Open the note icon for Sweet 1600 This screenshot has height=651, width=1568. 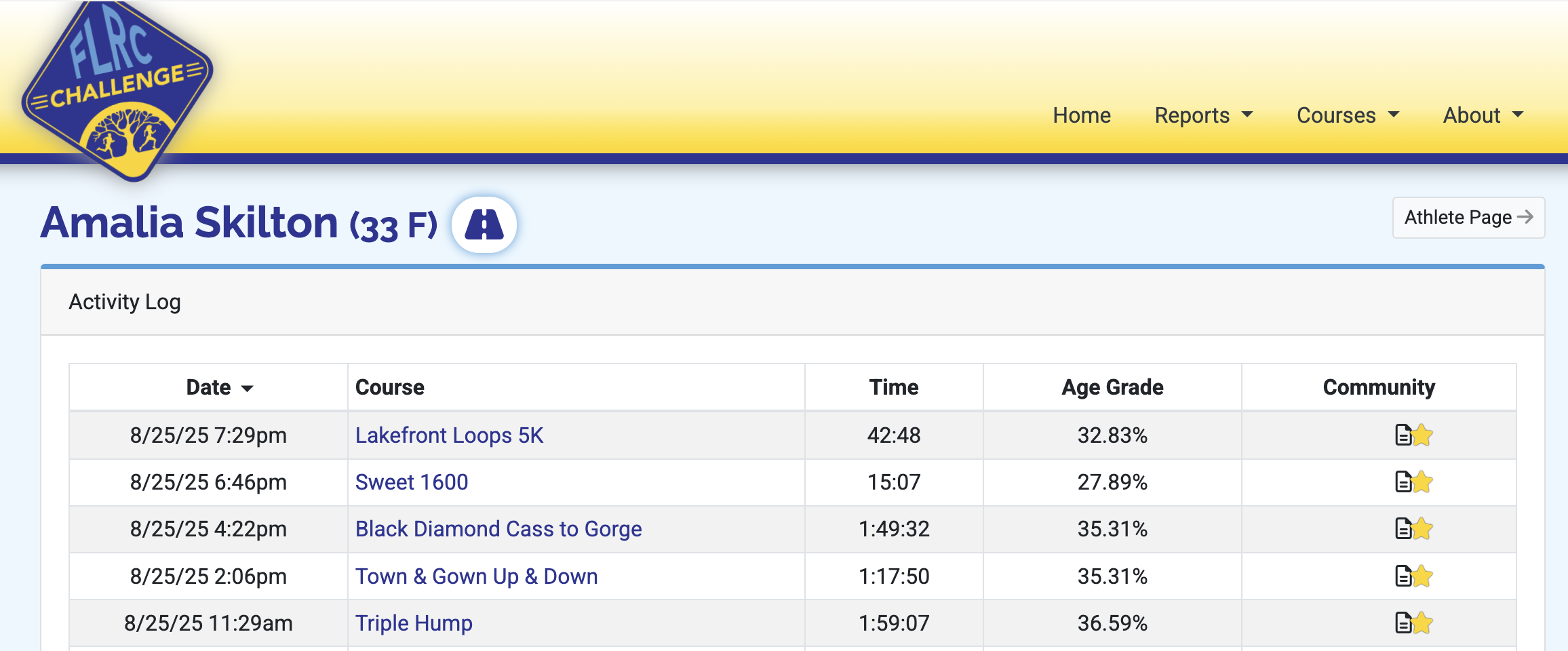pyautogui.click(x=1403, y=482)
